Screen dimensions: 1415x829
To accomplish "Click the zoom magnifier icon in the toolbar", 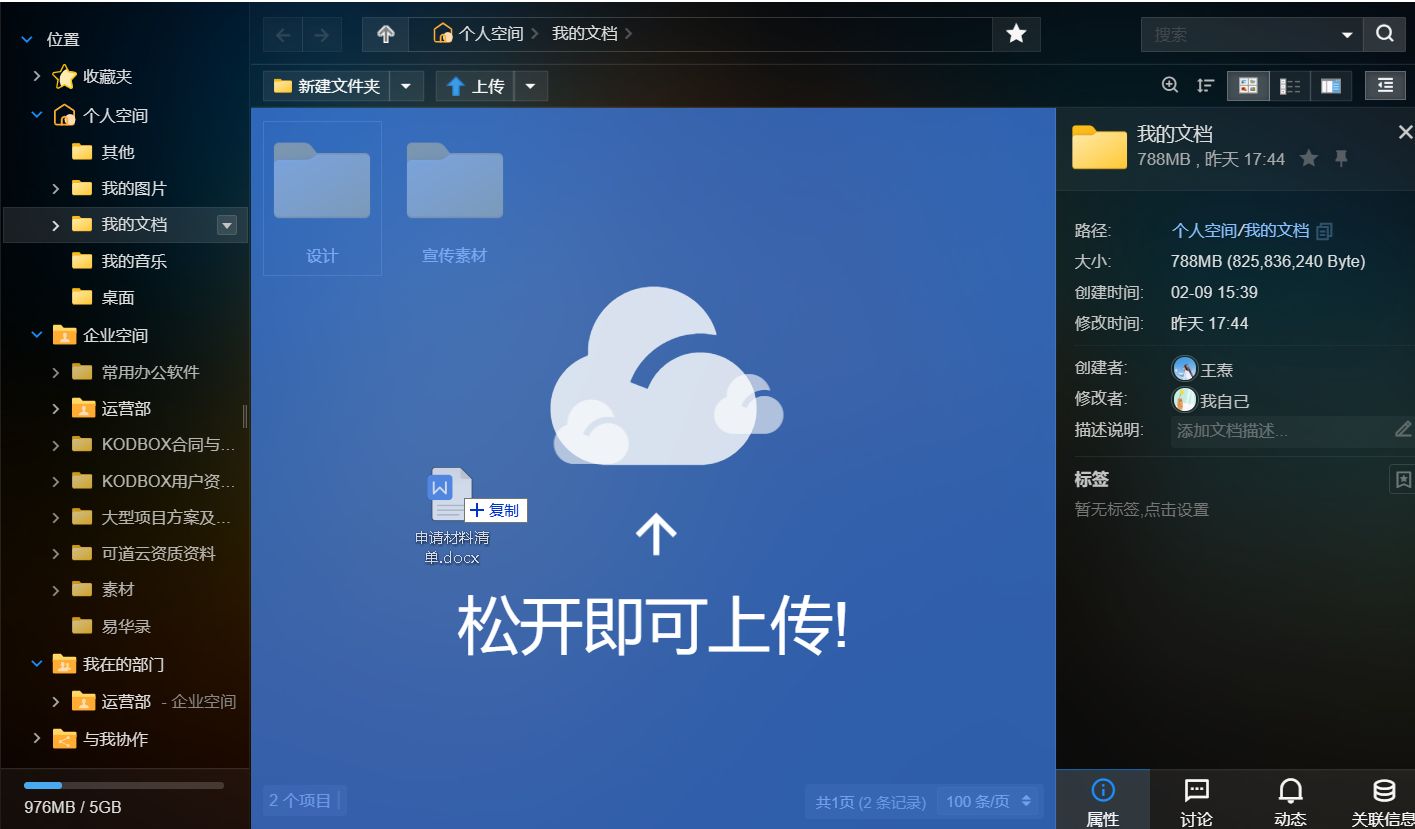I will pyautogui.click(x=1169, y=85).
